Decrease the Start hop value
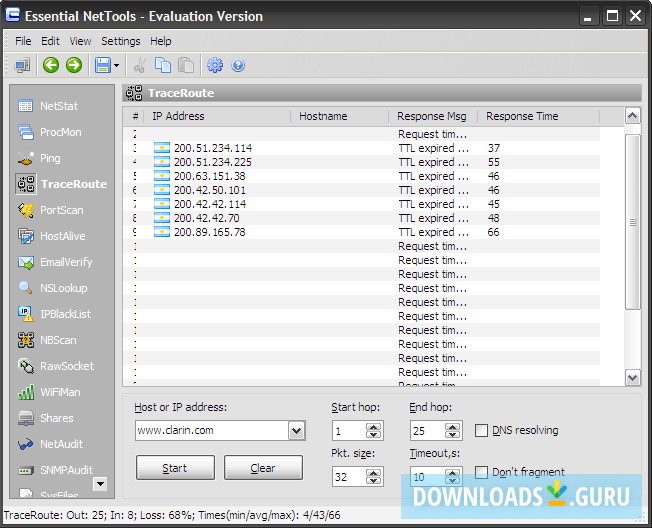Viewport: 652px width, 529px height. tap(373, 435)
